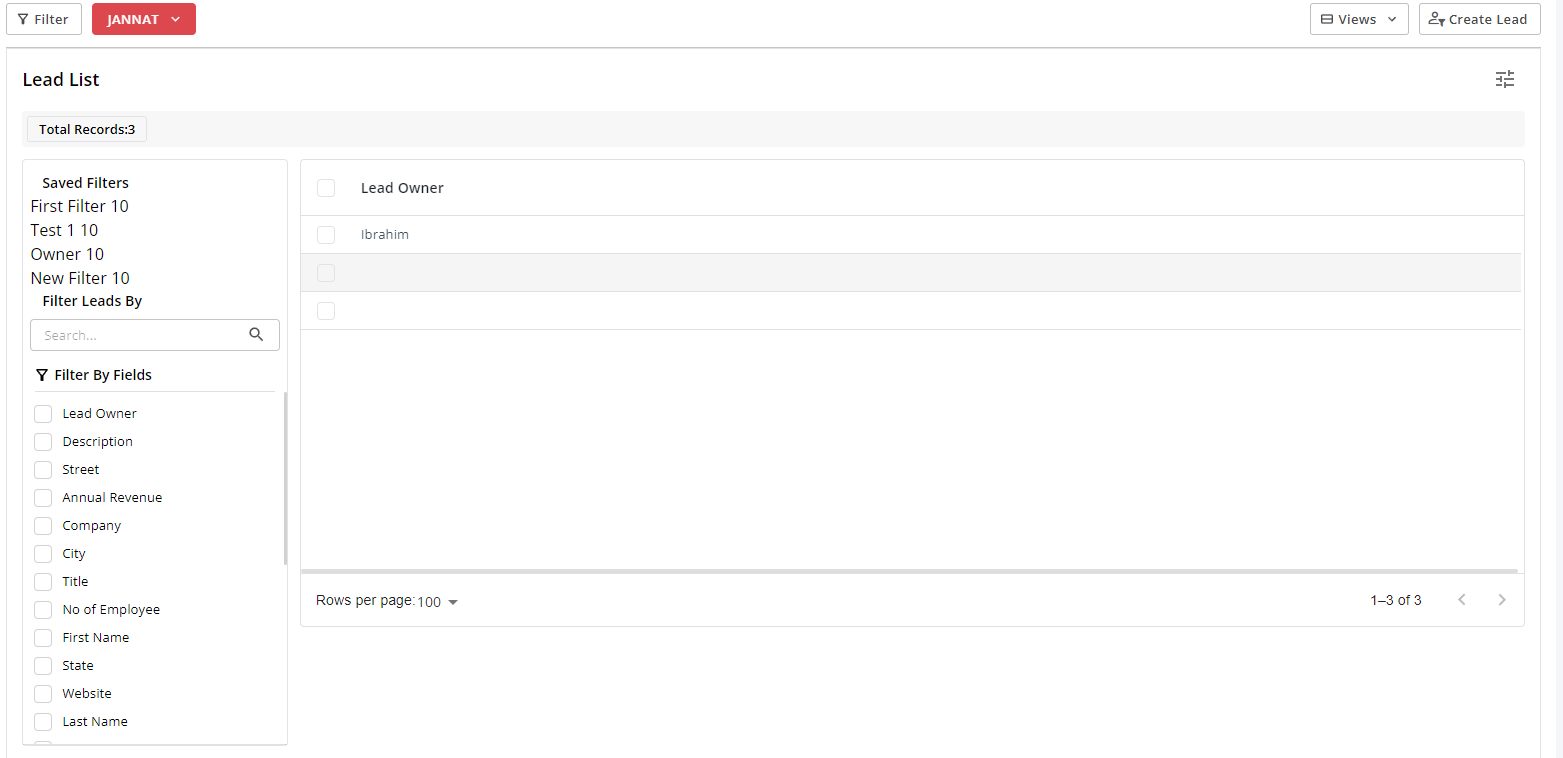
Task: Expand the Views dropdown
Action: 1358,19
